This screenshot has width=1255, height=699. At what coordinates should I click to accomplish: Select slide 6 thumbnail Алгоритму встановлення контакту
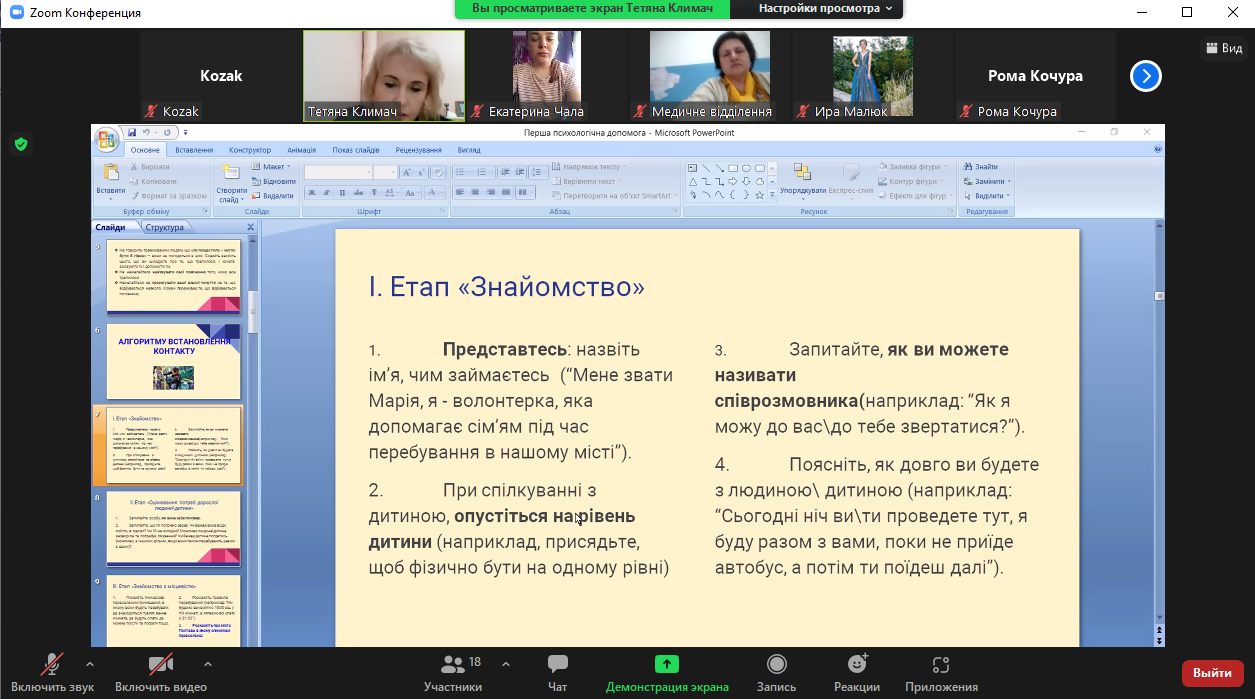pos(174,362)
